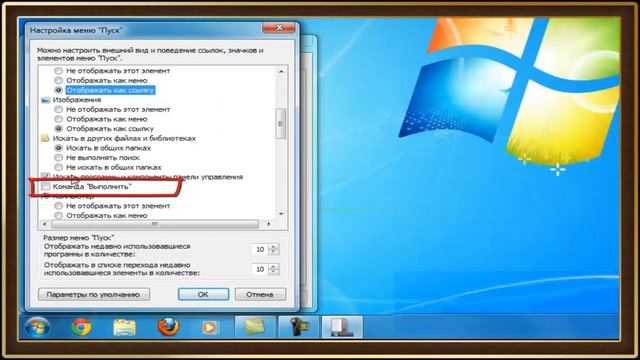Click the vertical scrollbar thumb
The width and height of the screenshot is (640, 360).
point(281,124)
